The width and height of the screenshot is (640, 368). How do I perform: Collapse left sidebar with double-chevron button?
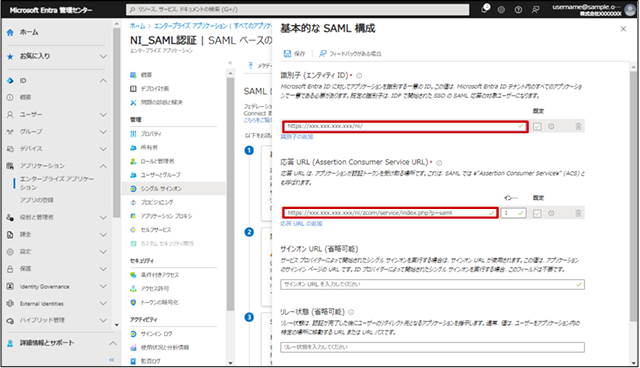pos(111,359)
